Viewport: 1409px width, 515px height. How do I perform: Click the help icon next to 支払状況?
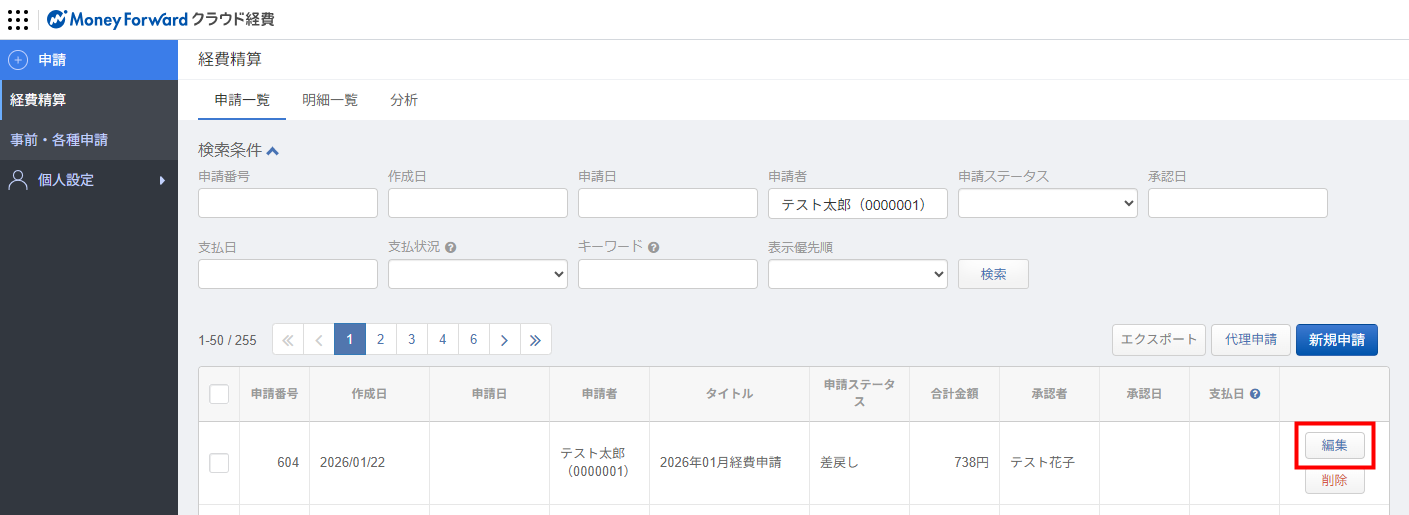click(x=450, y=247)
